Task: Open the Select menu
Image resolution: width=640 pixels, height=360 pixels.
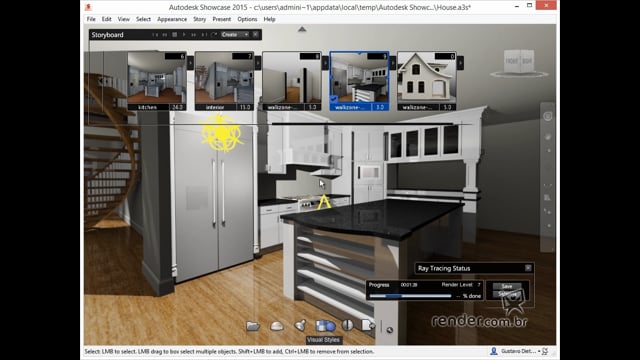Action: click(143, 19)
